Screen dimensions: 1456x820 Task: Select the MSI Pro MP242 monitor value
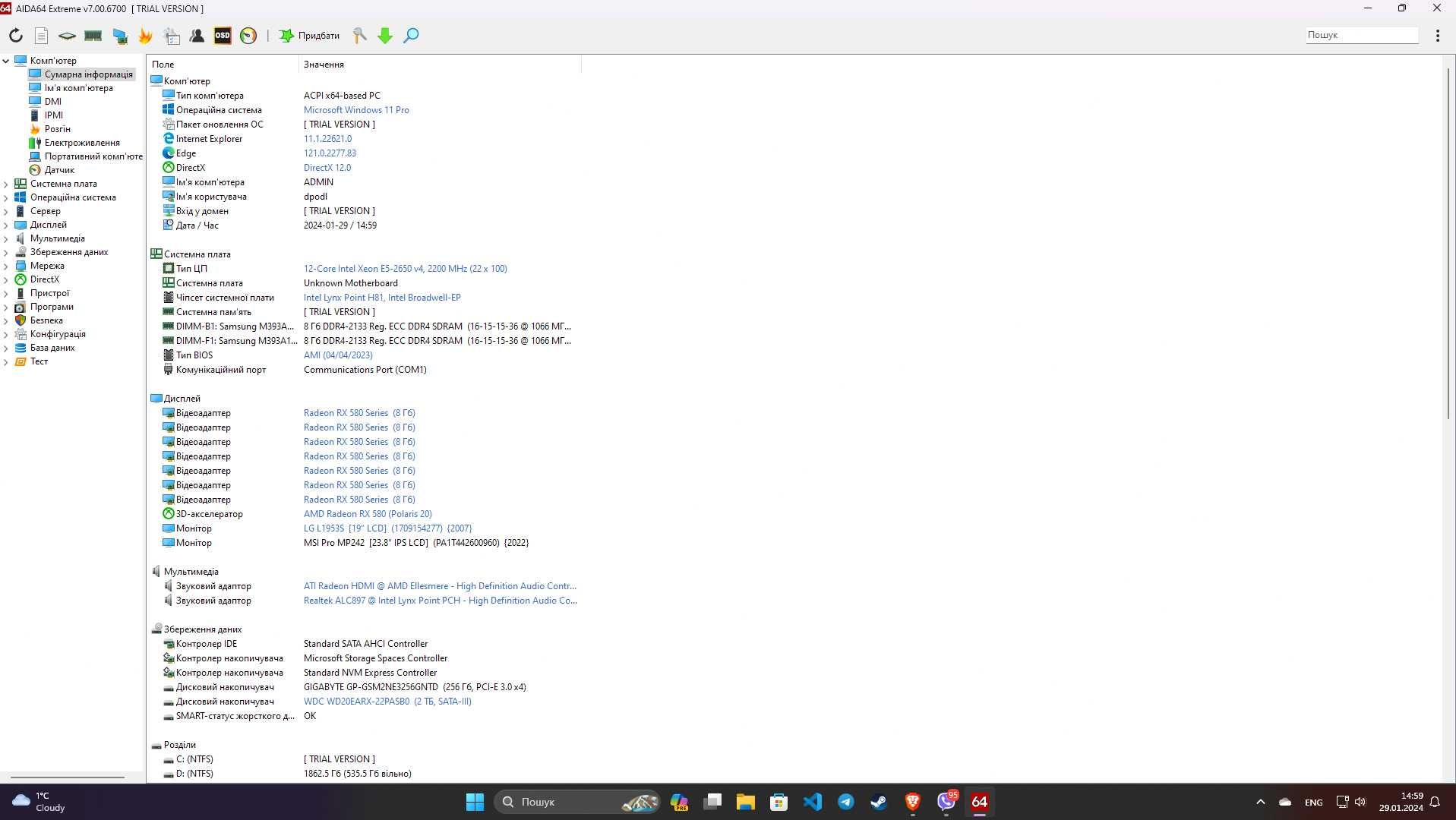click(416, 543)
